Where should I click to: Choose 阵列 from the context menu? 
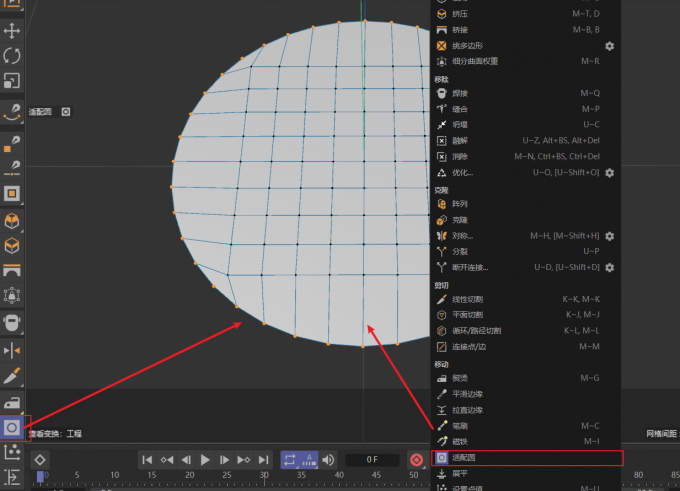(x=526, y=204)
